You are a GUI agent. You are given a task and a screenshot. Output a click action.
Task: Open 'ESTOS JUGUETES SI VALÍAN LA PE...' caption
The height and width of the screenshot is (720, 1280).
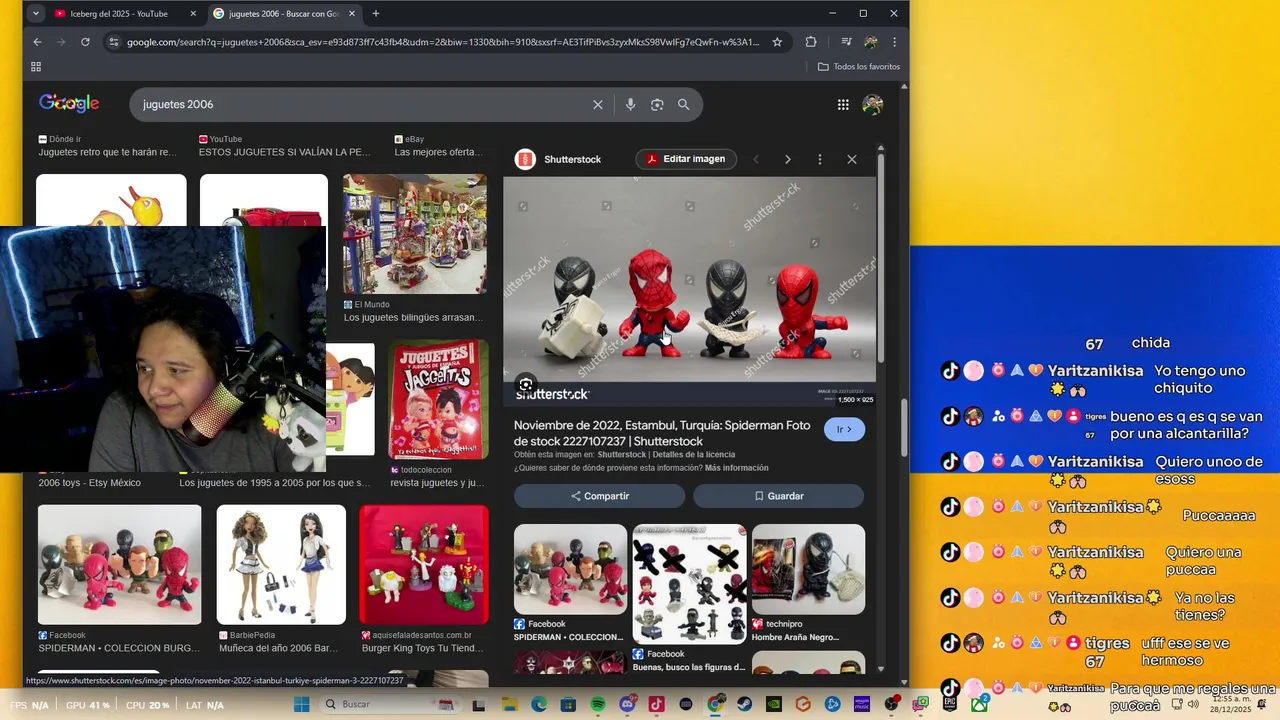point(285,152)
